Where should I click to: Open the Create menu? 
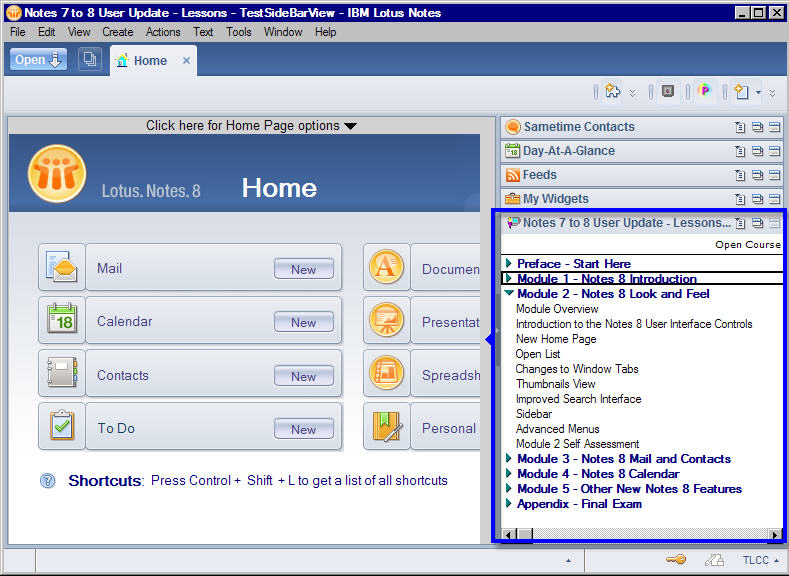point(118,32)
